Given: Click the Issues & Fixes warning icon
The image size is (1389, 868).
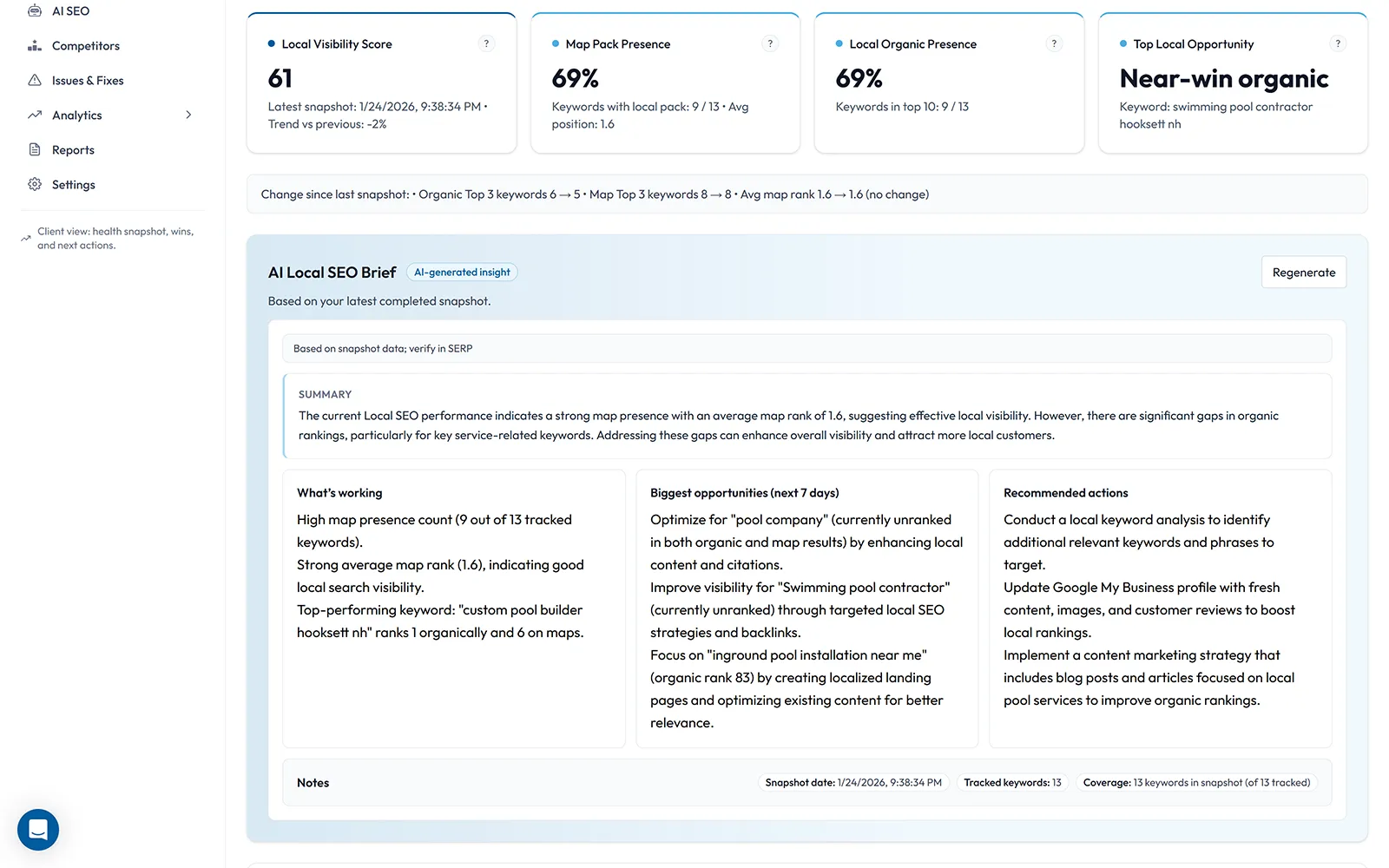Looking at the screenshot, I should (34, 80).
